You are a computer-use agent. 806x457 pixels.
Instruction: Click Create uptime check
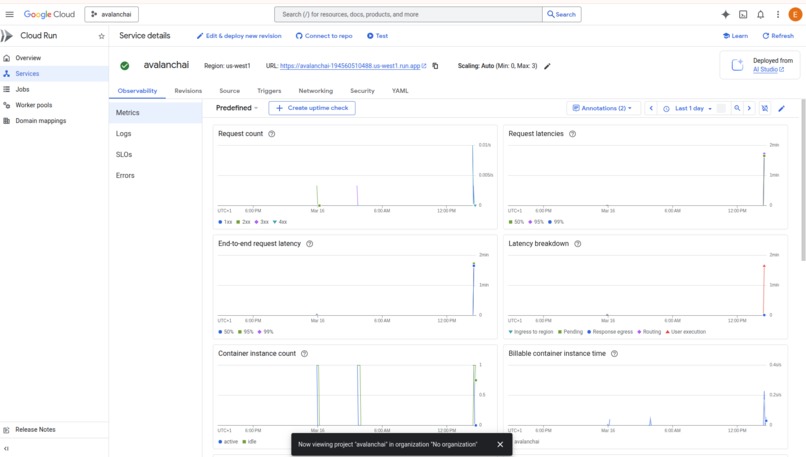312,108
